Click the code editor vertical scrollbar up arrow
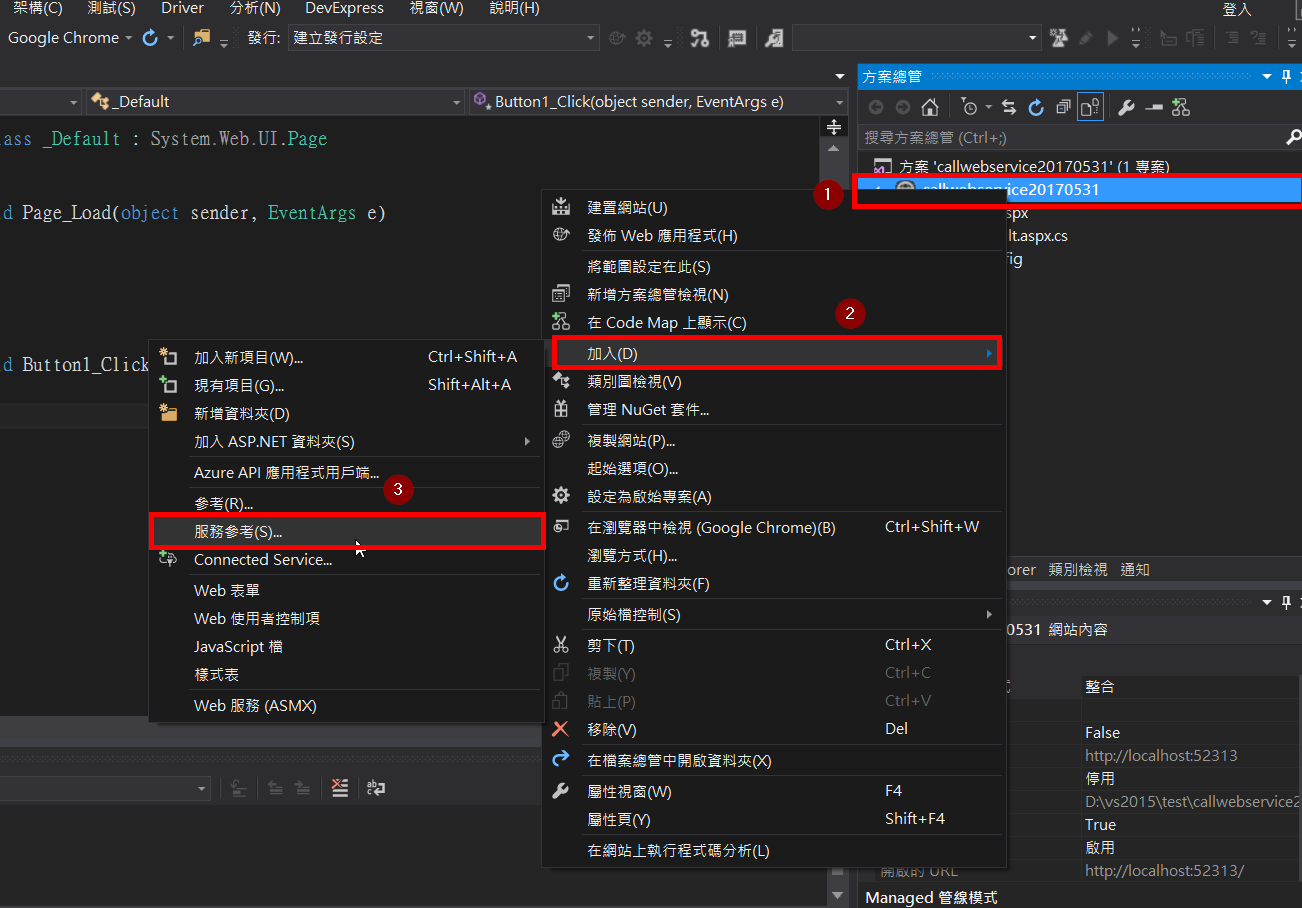The image size is (1302, 908). tap(832, 149)
